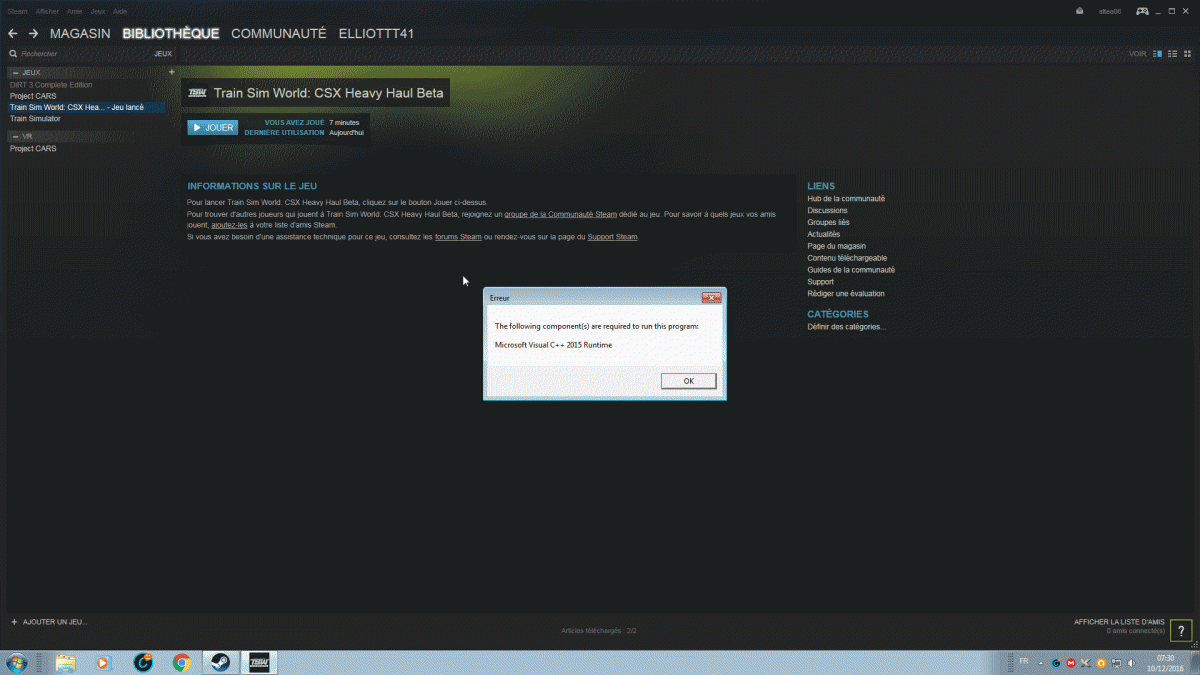Click OK in the Erreur dialog
This screenshot has height=675, width=1200.
(x=689, y=381)
